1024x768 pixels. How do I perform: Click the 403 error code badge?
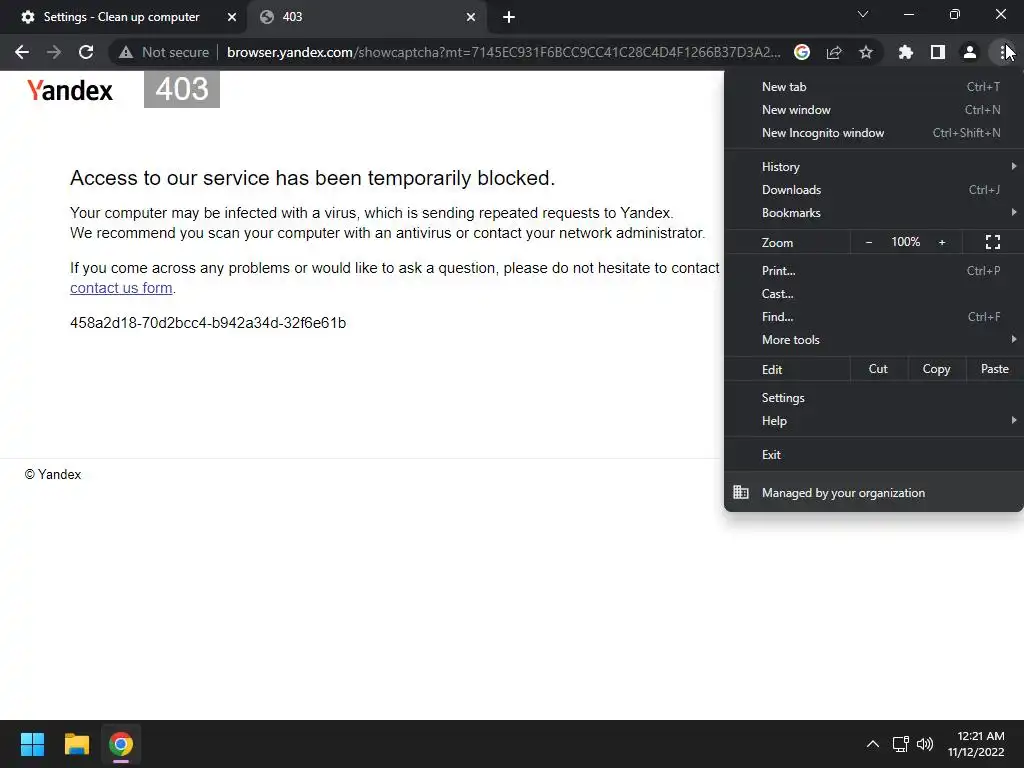click(x=182, y=89)
